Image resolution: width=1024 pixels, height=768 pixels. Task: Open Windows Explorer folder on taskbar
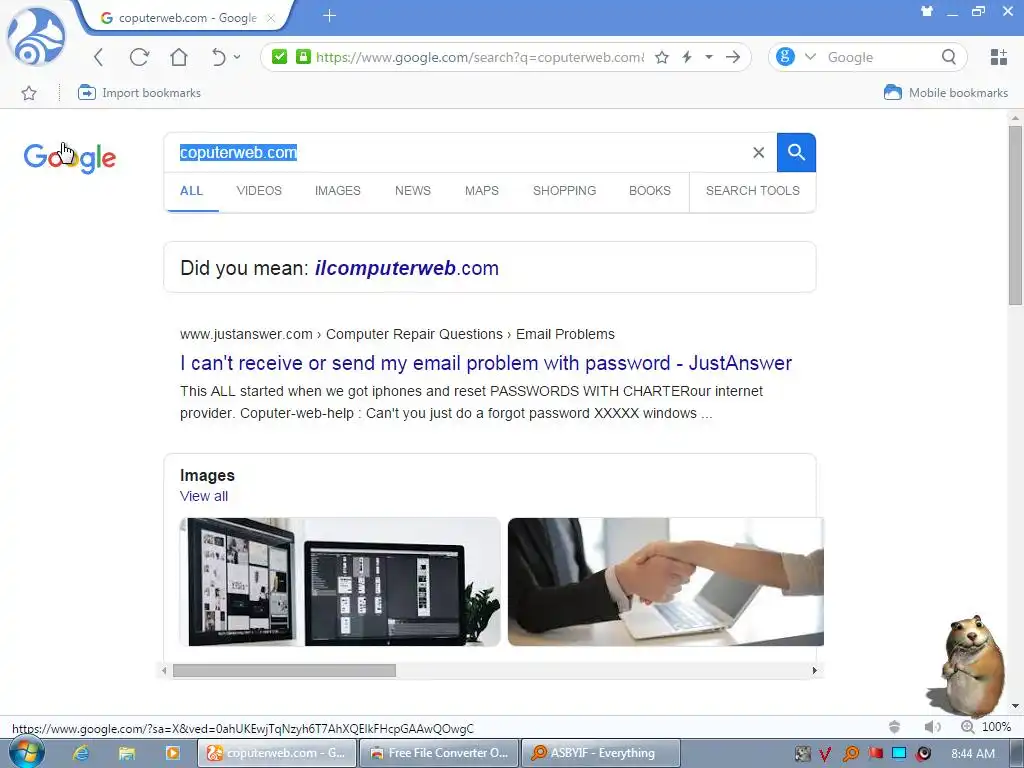coord(127,753)
